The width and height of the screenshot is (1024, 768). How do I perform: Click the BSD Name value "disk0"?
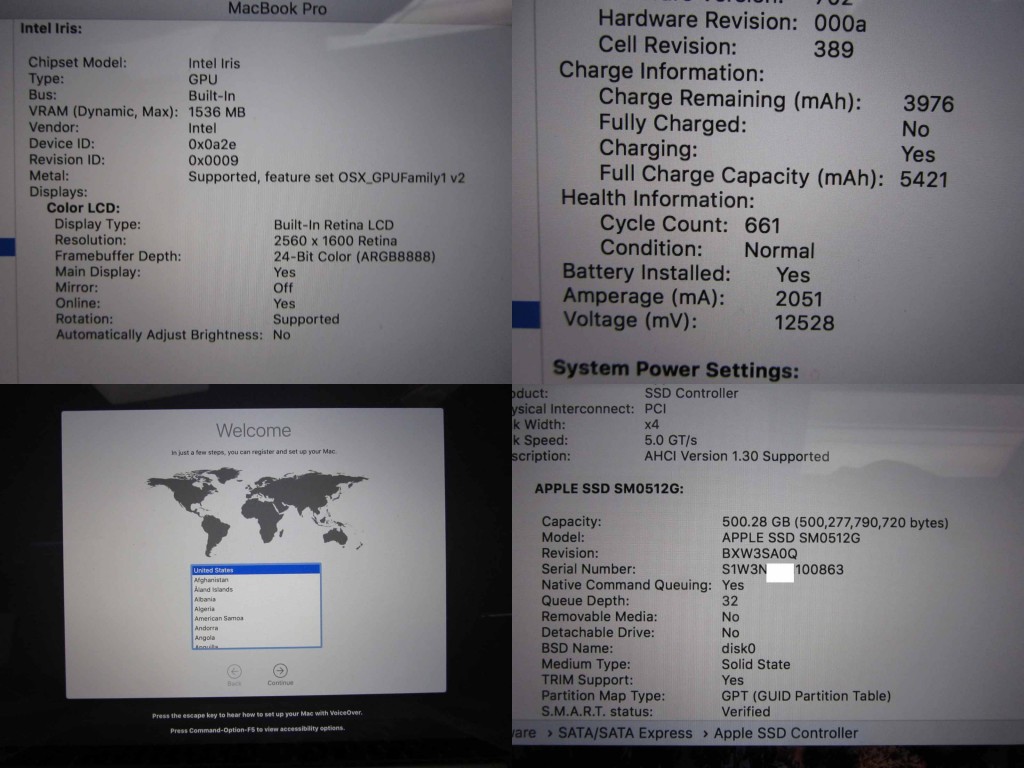tap(739, 648)
